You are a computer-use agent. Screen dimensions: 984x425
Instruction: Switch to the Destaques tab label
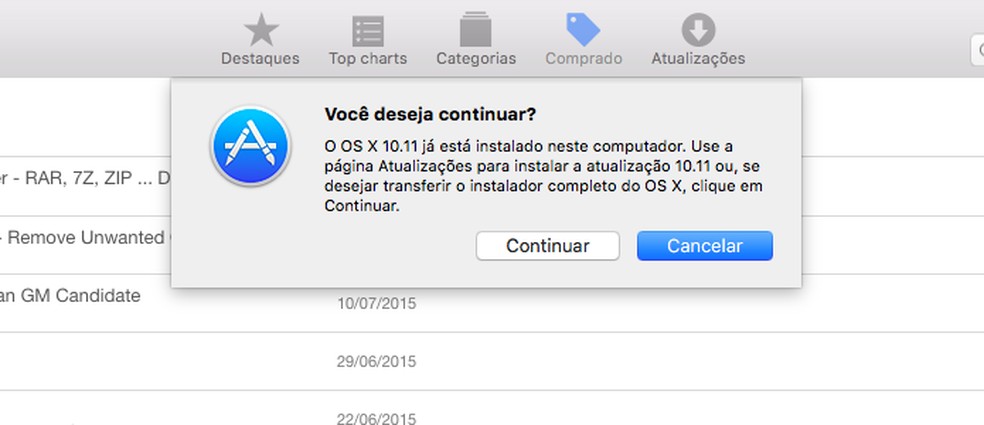click(x=260, y=58)
